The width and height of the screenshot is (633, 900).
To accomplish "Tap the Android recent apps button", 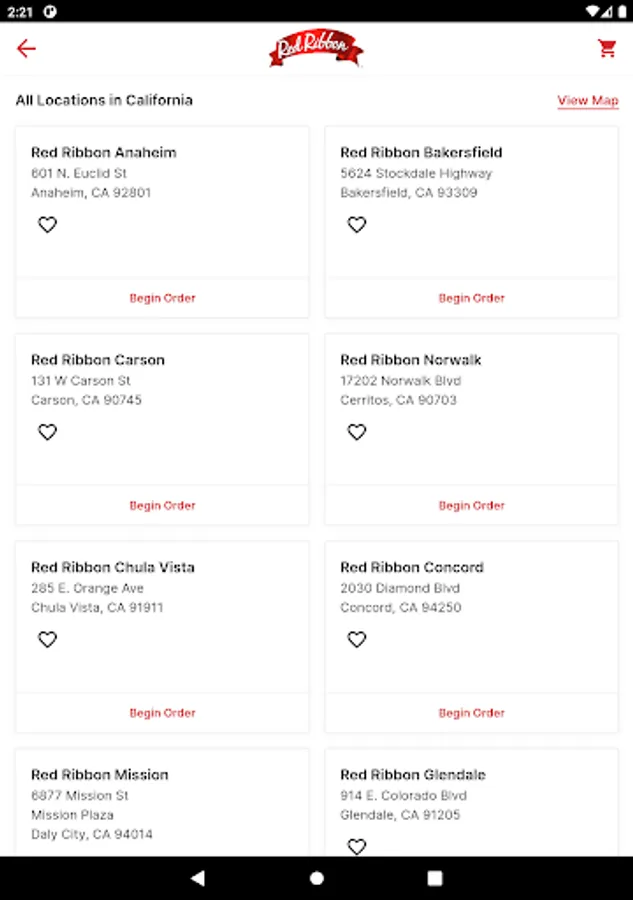I will click(x=435, y=878).
